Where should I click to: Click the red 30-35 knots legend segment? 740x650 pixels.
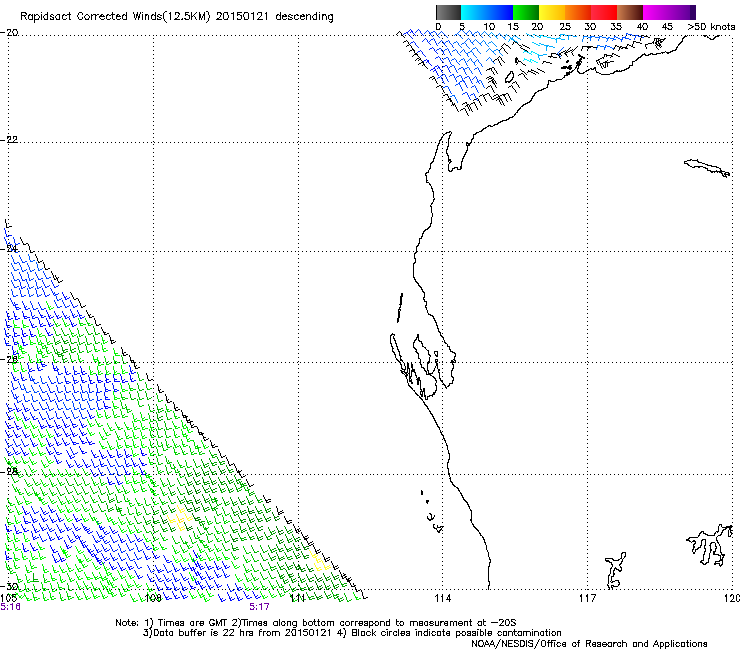[x=604, y=12]
